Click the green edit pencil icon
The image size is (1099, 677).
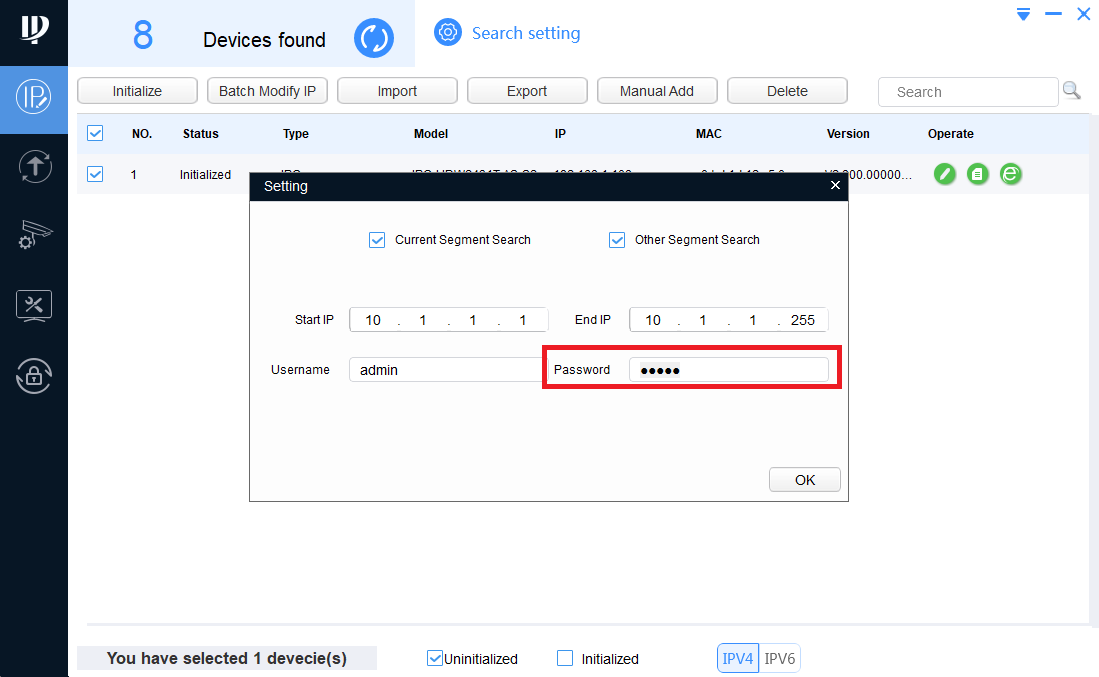[x=945, y=174]
